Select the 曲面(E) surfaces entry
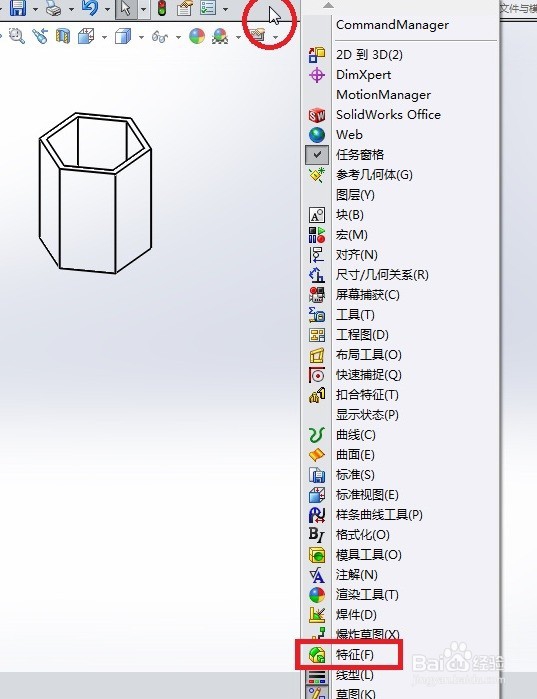537x699 pixels. [401, 455]
